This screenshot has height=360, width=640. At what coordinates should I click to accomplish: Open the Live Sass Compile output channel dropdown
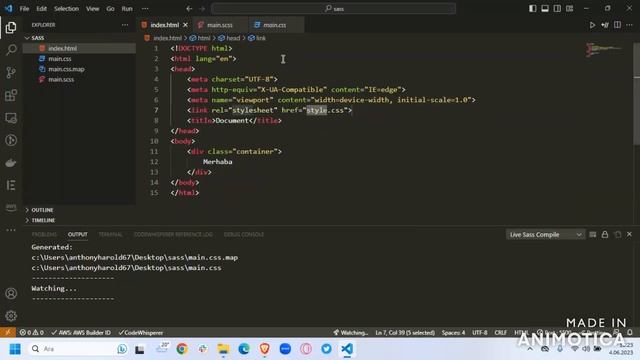click(545, 234)
